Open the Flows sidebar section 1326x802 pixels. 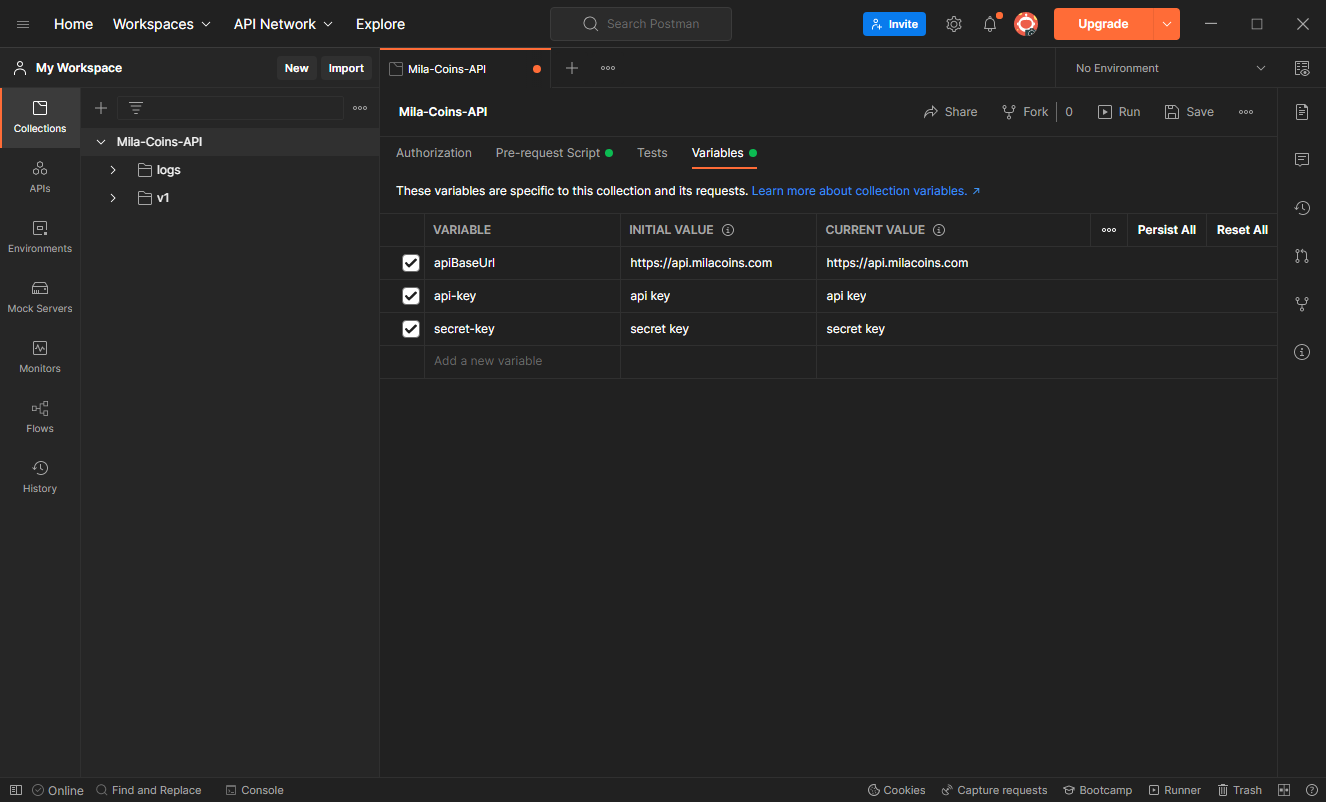[40, 418]
